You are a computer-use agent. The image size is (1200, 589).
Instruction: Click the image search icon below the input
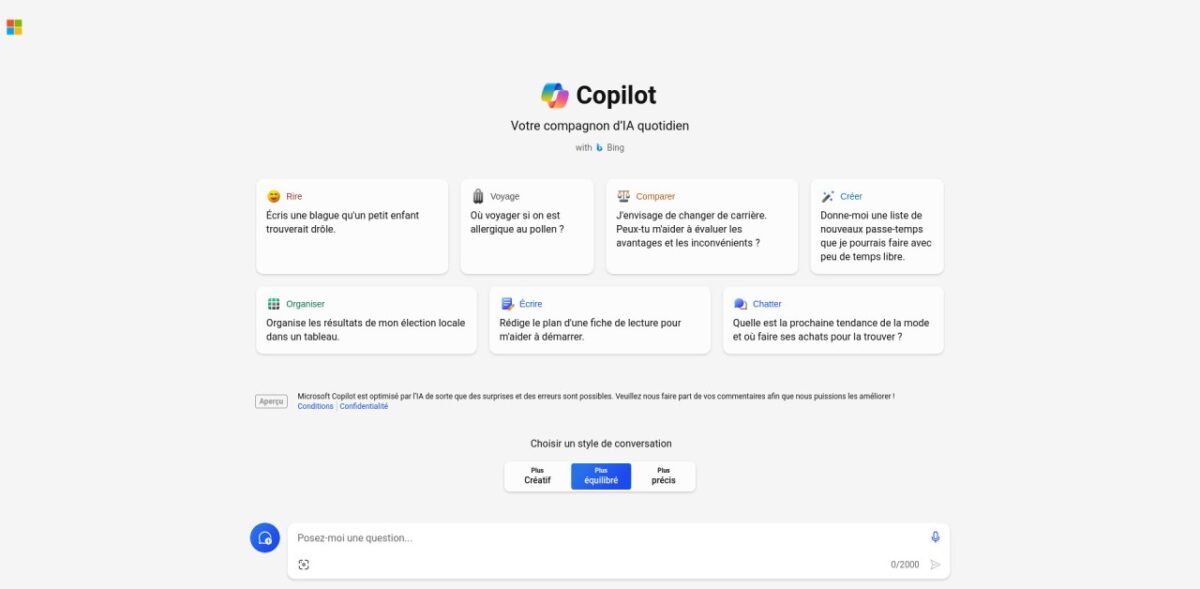point(304,564)
